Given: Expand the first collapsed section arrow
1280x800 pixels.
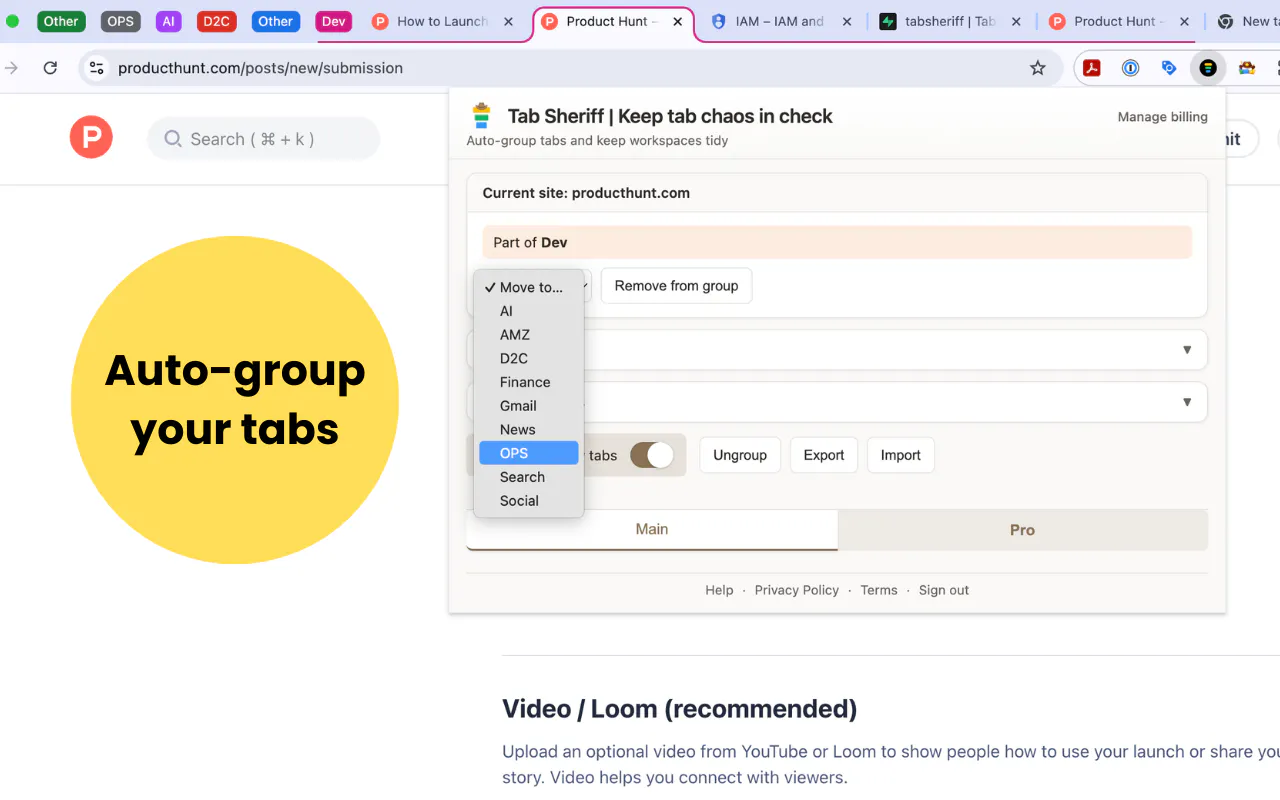Looking at the screenshot, I should tap(1187, 350).
